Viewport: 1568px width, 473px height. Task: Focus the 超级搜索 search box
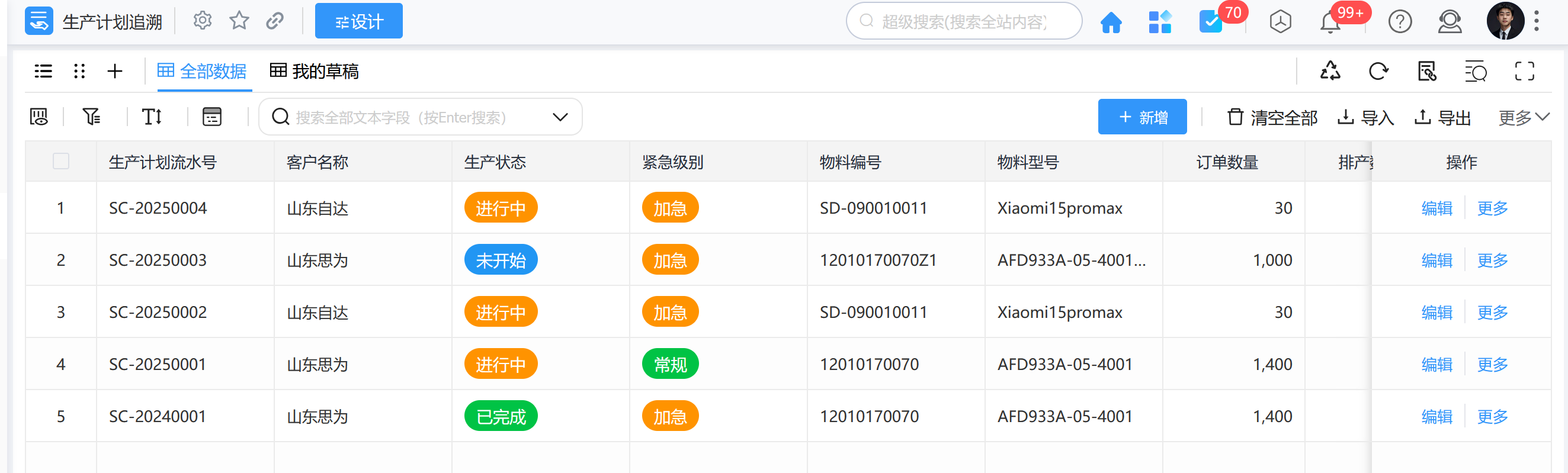[x=964, y=22]
